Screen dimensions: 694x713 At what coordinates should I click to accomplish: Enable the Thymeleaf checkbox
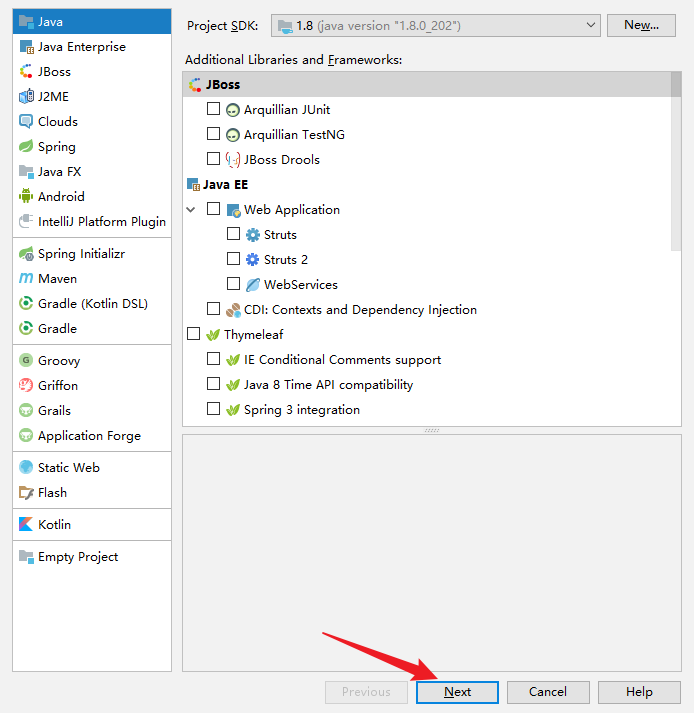194,334
